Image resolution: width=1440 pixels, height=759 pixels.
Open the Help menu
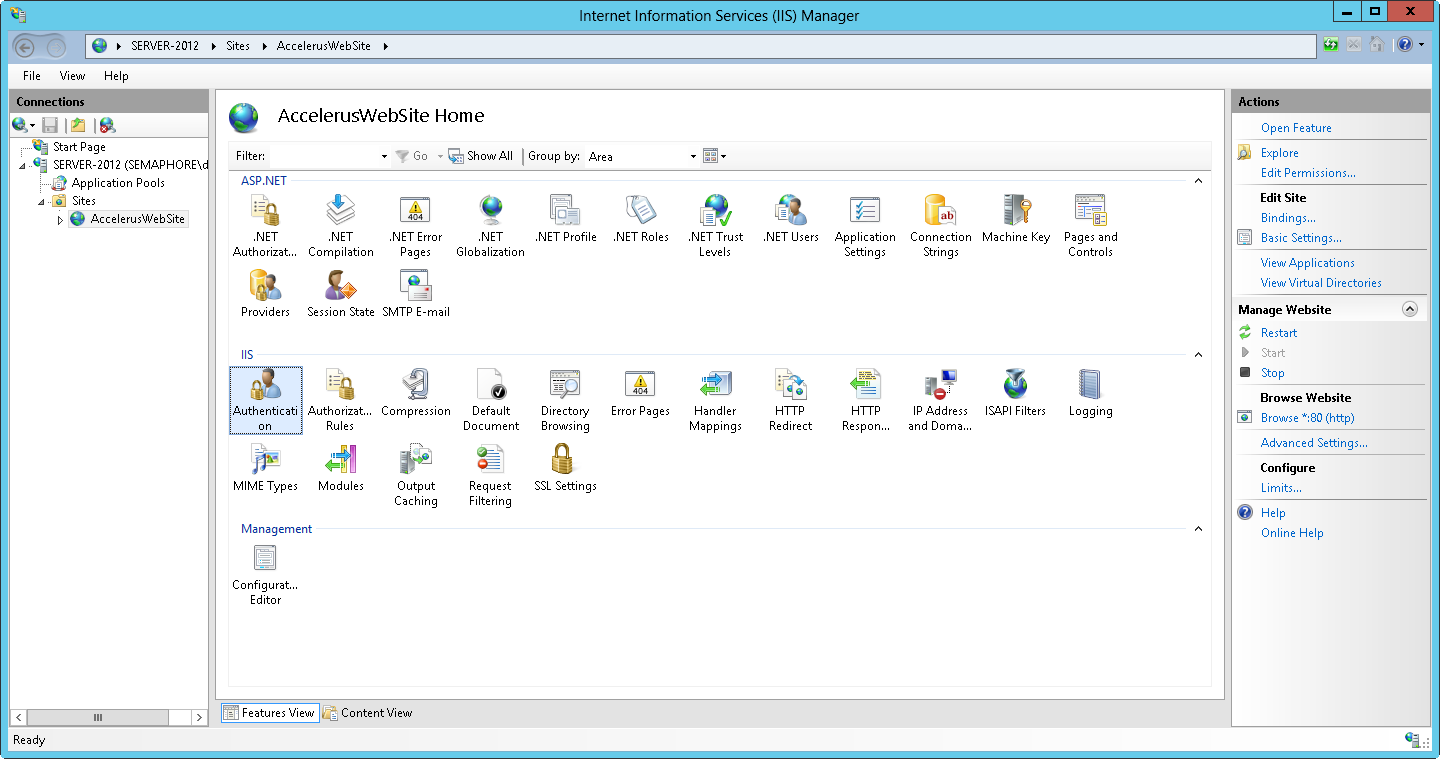[116, 76]
